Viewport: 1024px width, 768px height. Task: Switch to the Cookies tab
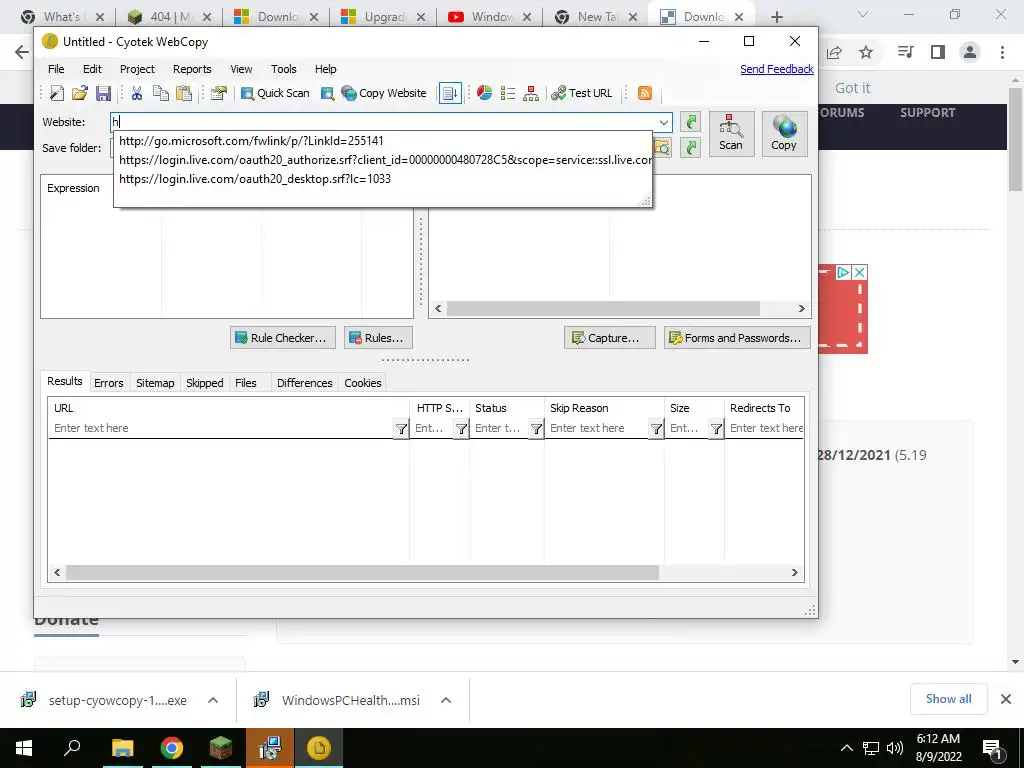pyautogui.click(x=362, y=383)
